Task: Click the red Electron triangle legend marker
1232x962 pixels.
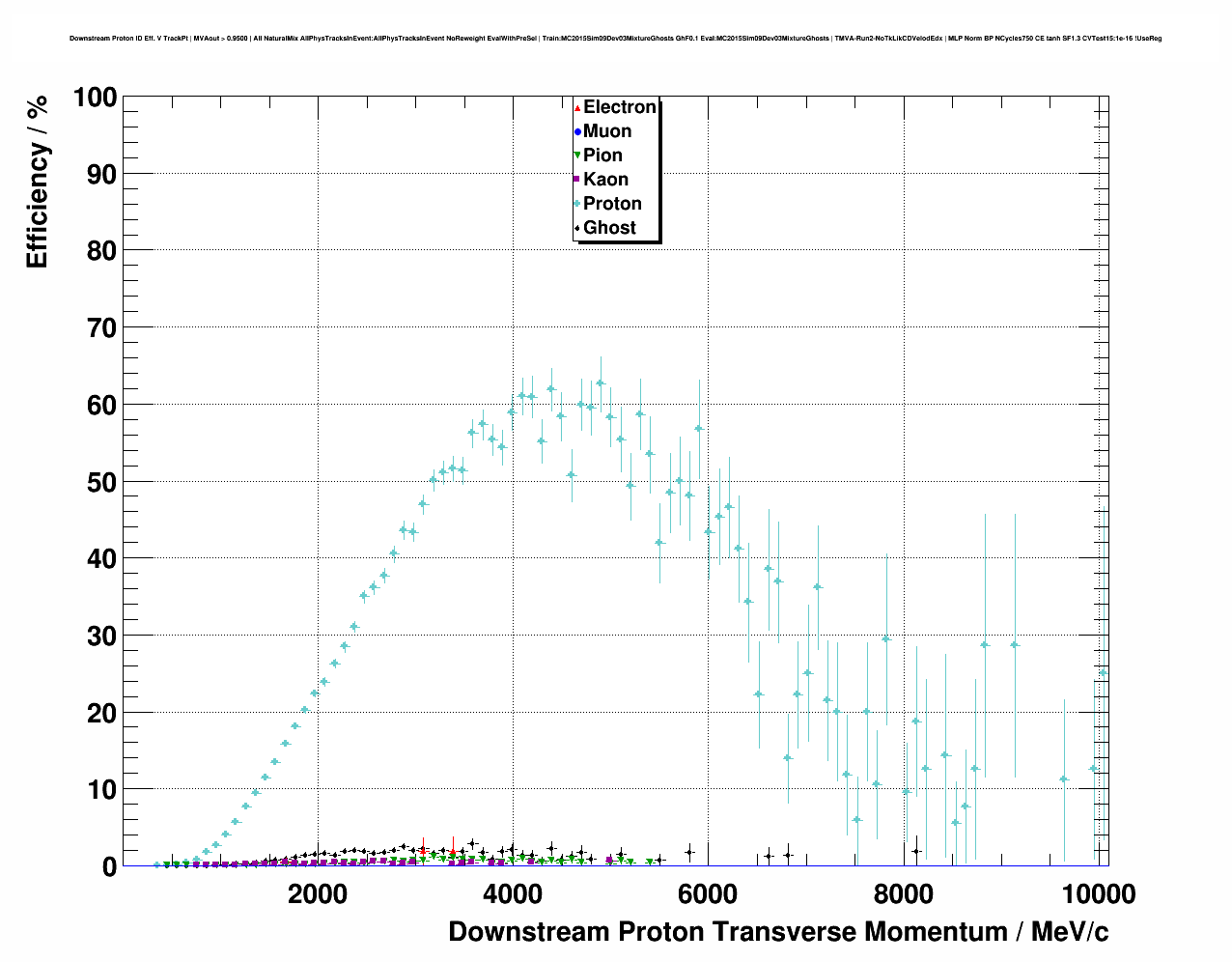Action: pos(577,107)
